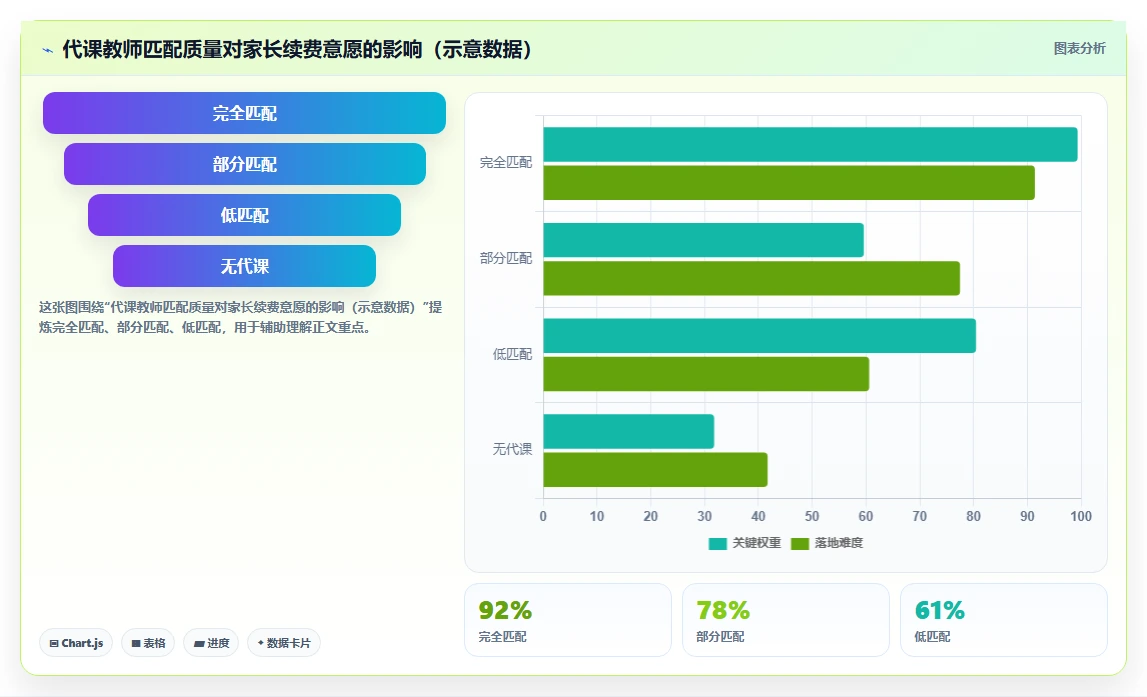The image size is (1147, 697).
Task: Click the x-axis tick label 0
Action: coord(543,516)
